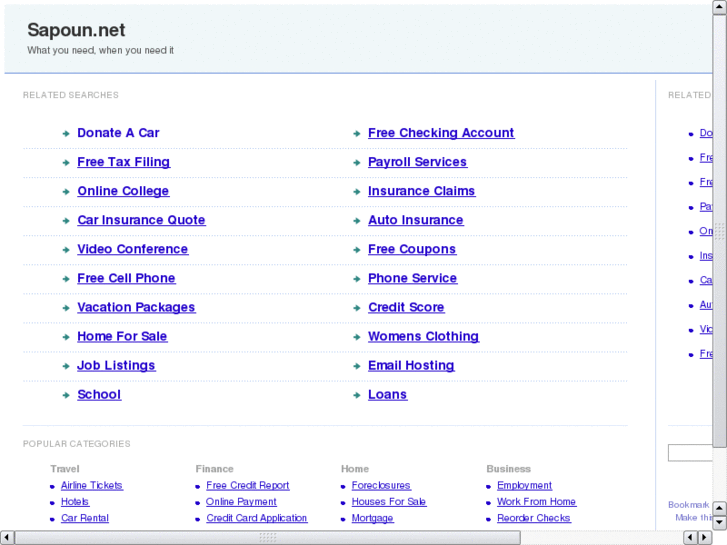Visit the Foreclosures category link

381,486
